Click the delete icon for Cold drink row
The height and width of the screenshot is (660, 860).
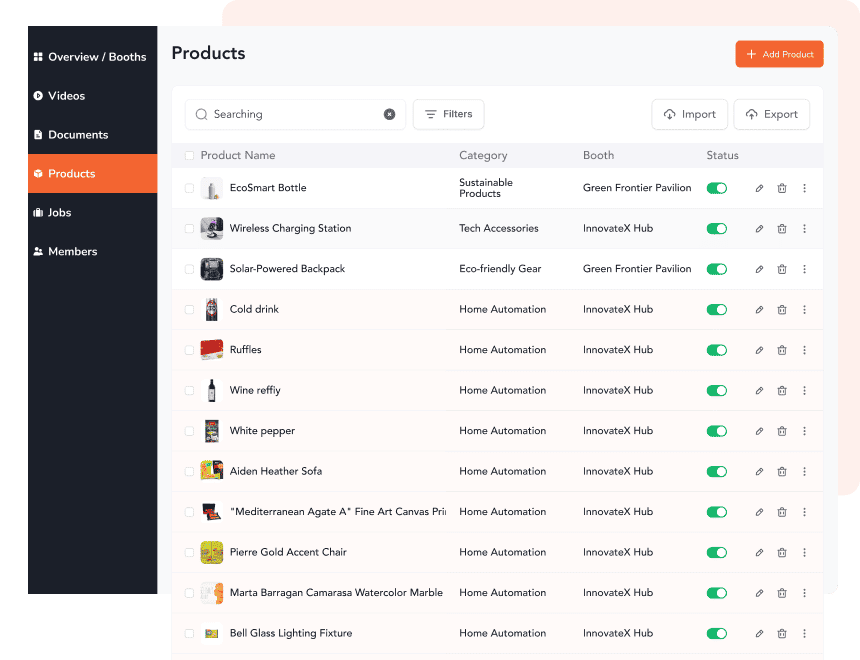(782, 310)
